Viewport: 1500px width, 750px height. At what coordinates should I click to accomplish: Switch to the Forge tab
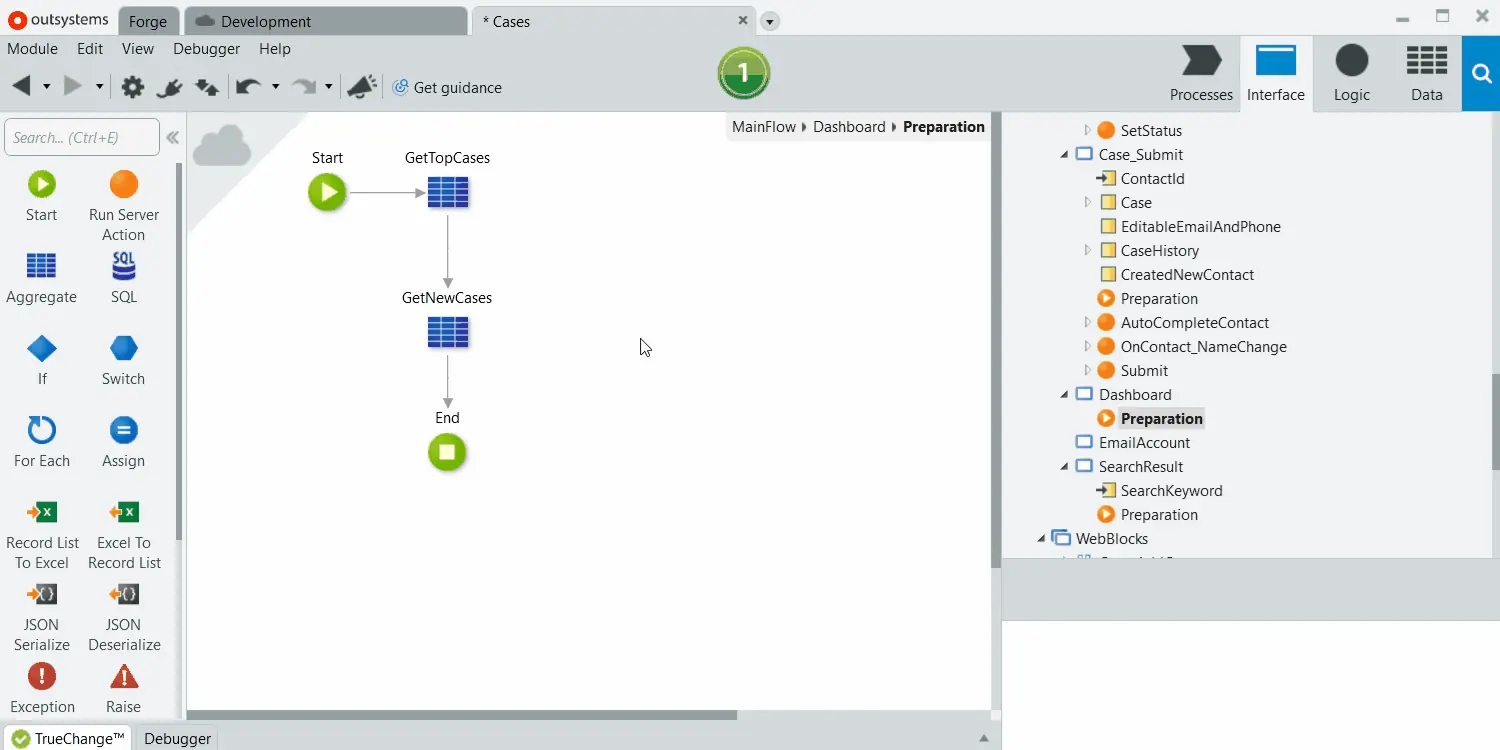pos(148,21)
